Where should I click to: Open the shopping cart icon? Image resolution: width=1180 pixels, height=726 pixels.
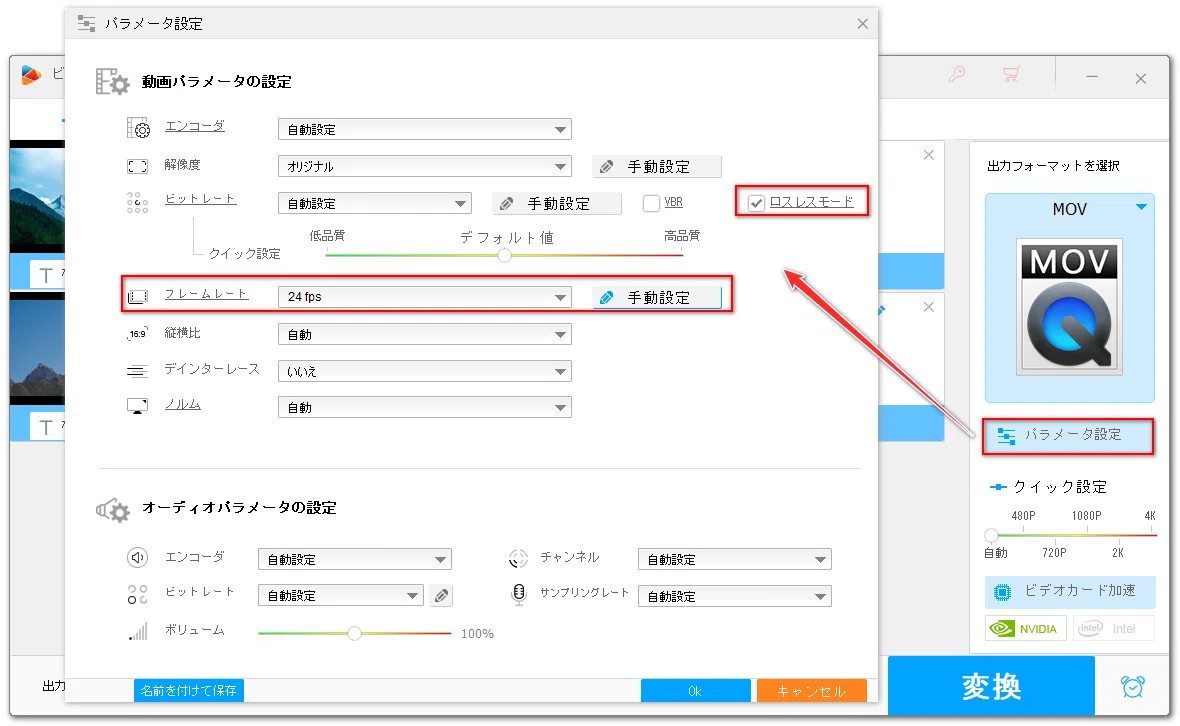[x=1011, y=74]
